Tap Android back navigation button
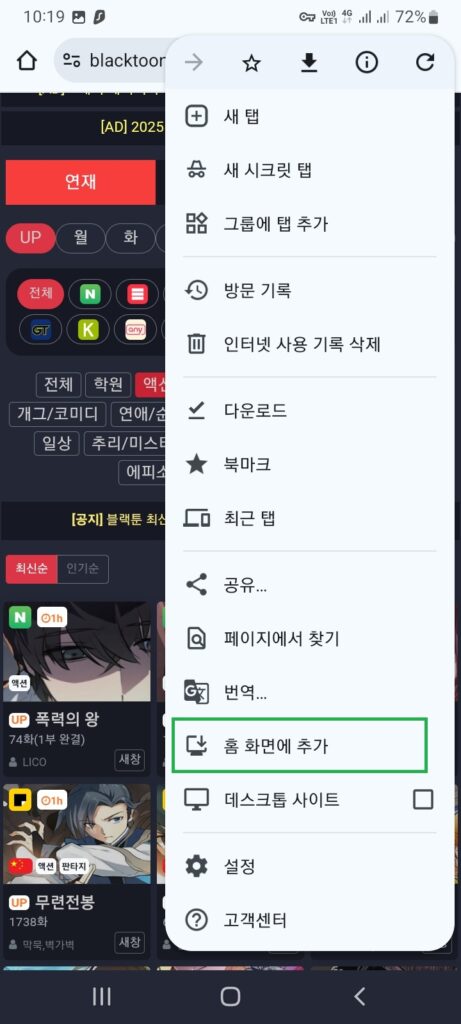The height and width of the screenshot is (1024, 461). point(358,996)
